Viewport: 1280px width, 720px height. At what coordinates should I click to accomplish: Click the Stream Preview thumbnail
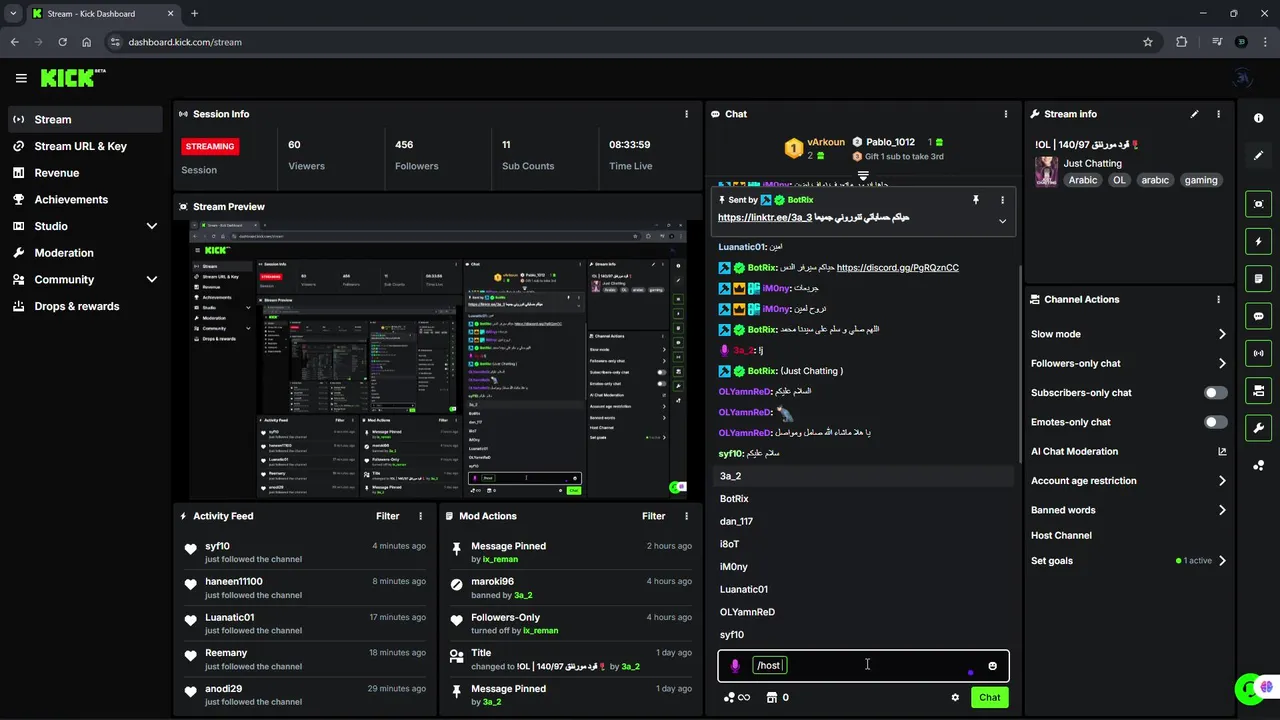point(438,360)
